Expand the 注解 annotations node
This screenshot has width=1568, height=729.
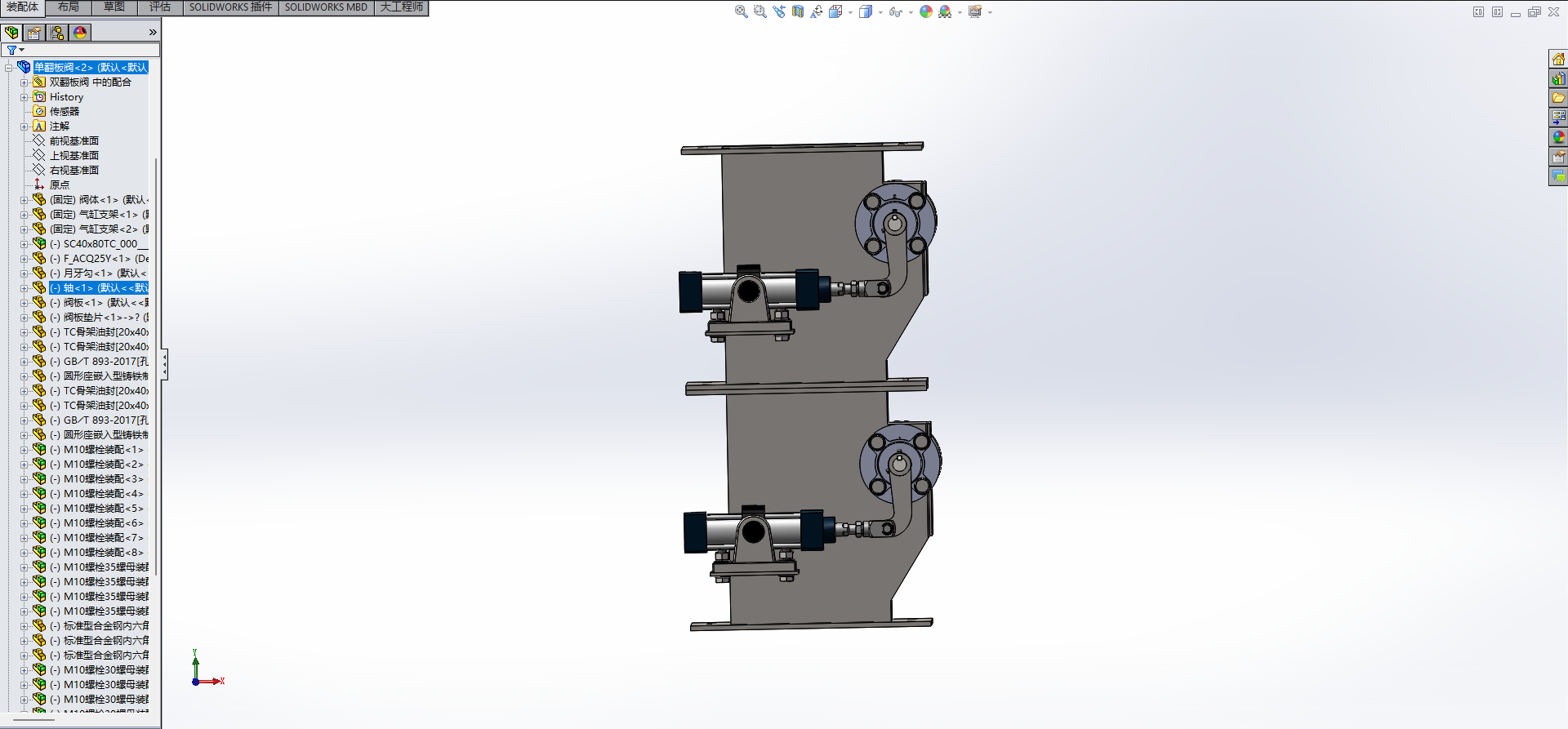pyautogui.click(x=24, y=127)
